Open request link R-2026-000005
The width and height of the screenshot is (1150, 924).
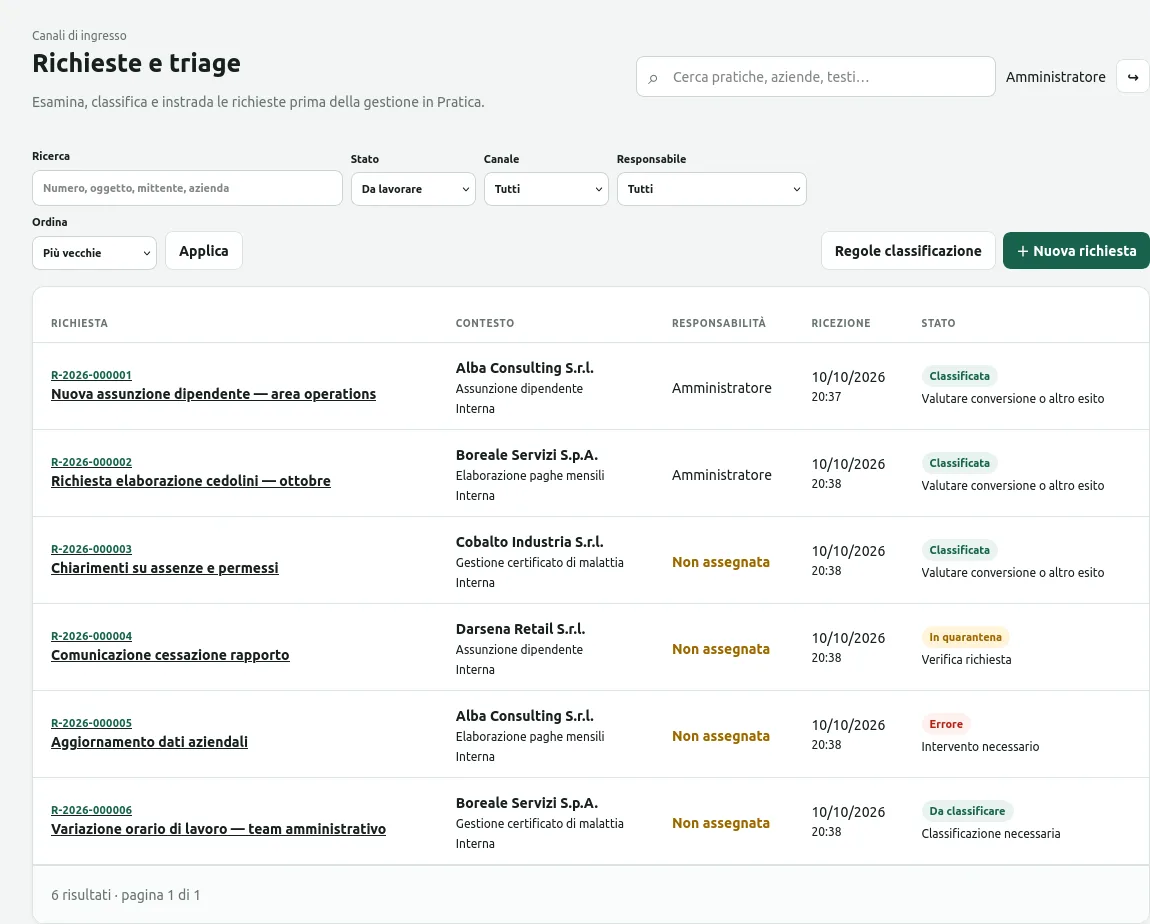click(x=92, y=724)
